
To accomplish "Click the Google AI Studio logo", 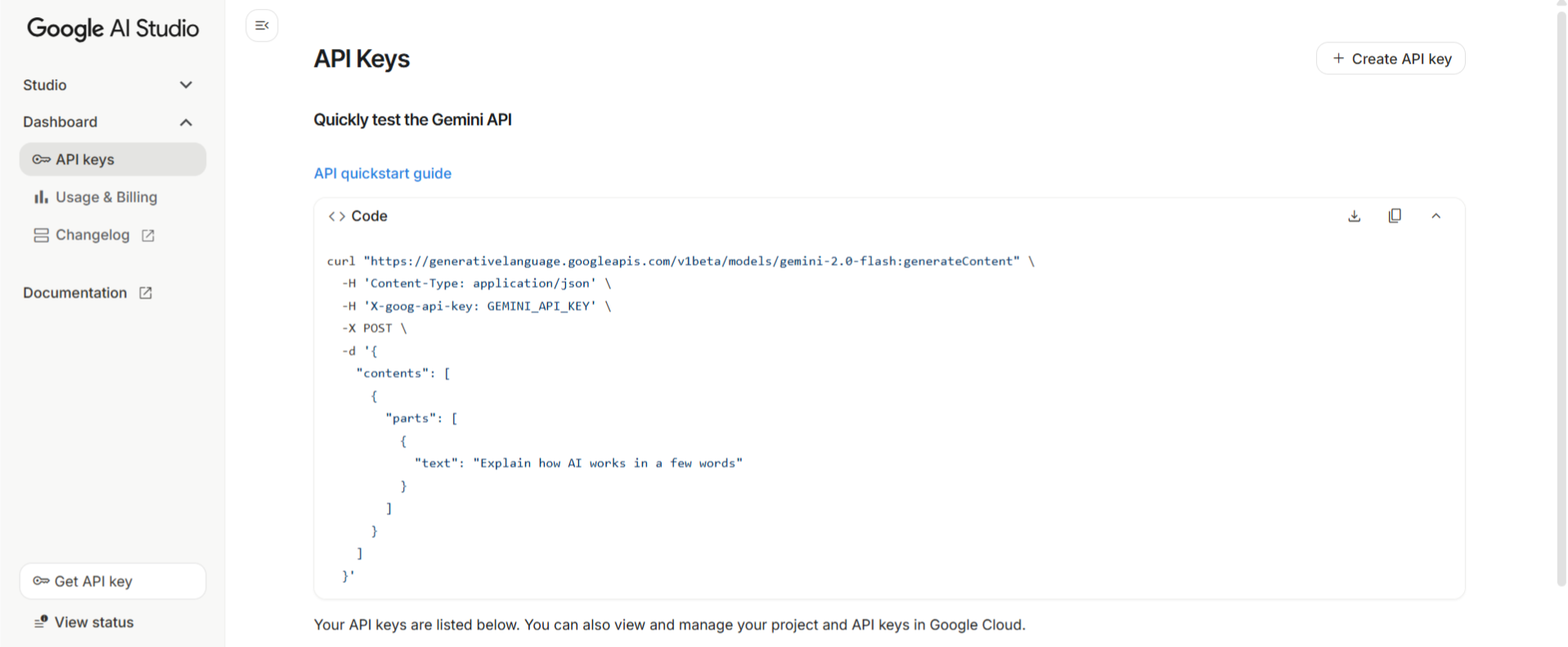I will (x=113, y=29).
